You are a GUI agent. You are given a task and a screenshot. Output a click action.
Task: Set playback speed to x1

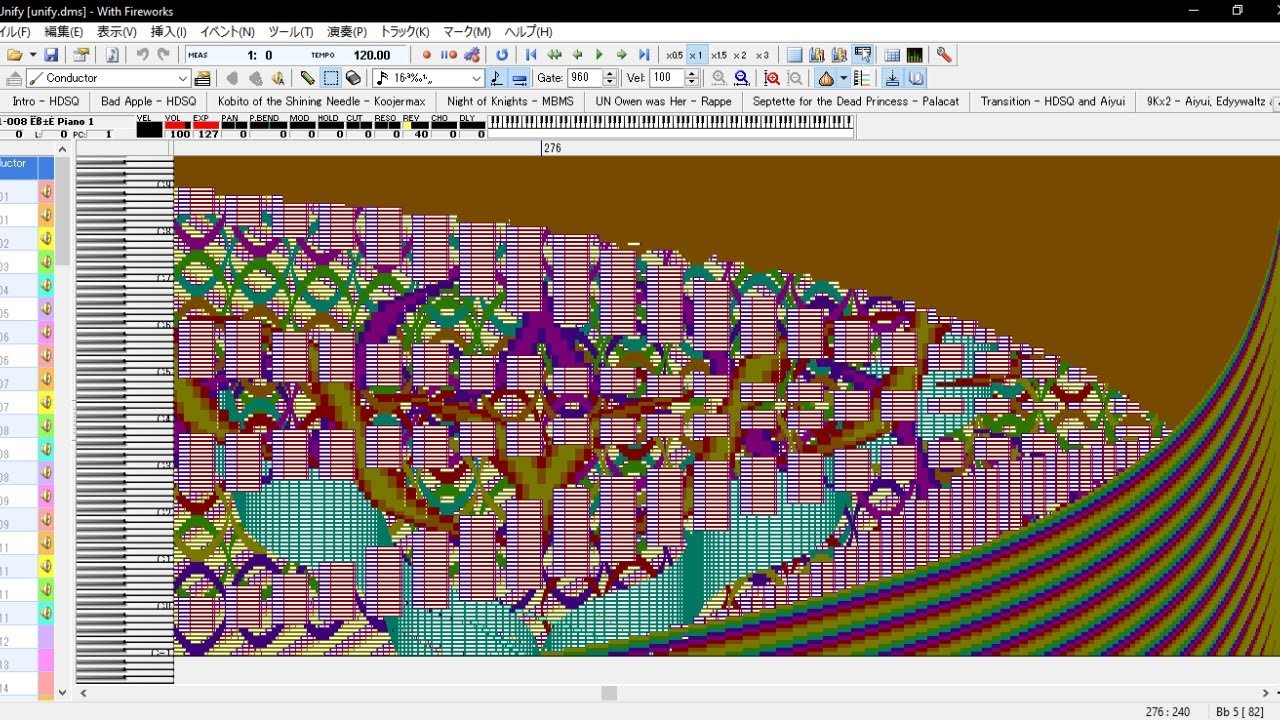696,55
